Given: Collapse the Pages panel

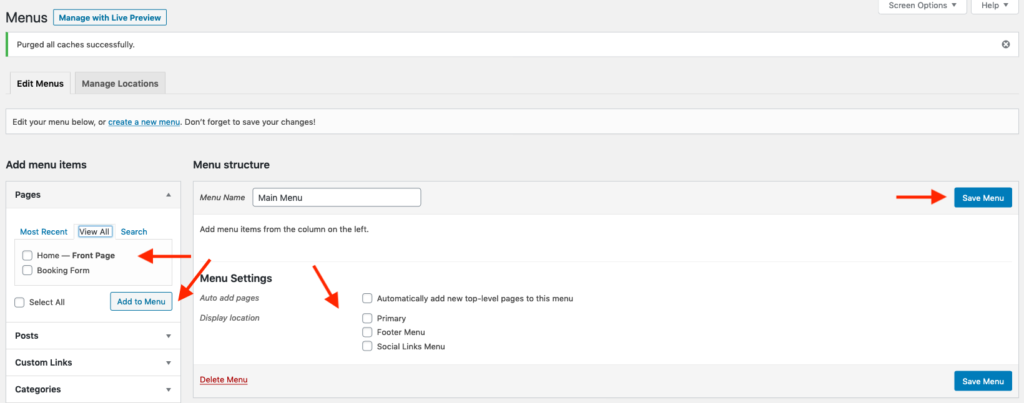Looking at the screenshot, I should click(168, 195).
